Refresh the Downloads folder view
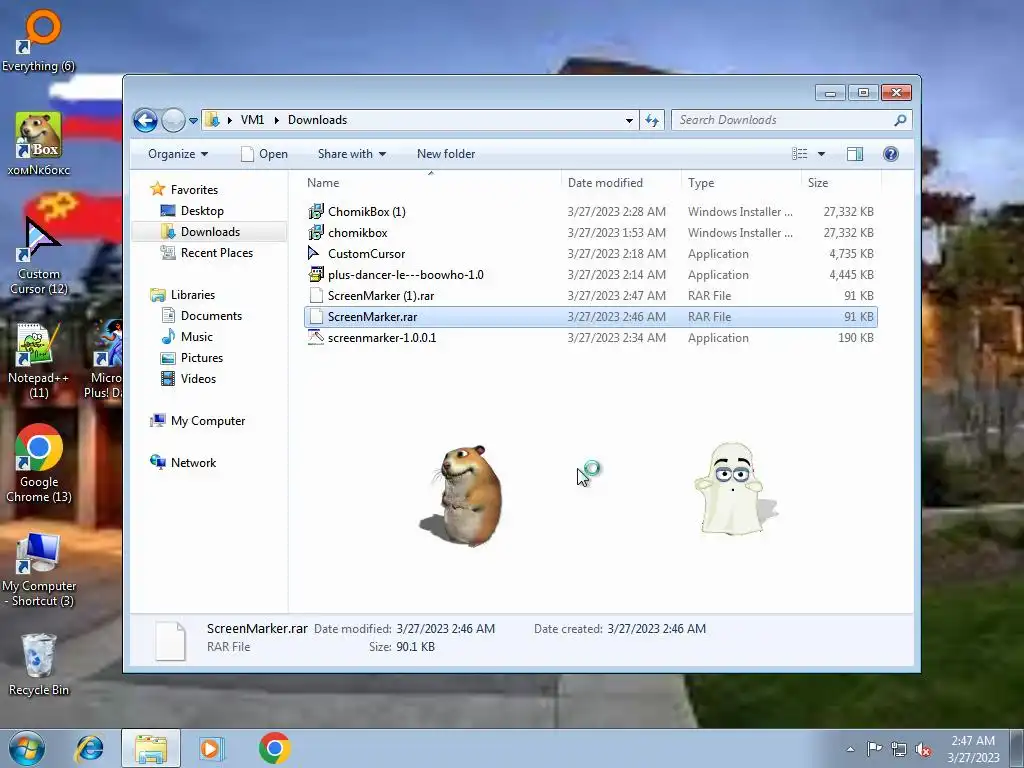Viewport: 1024px width, 768px height. click(x=652, y=120)
